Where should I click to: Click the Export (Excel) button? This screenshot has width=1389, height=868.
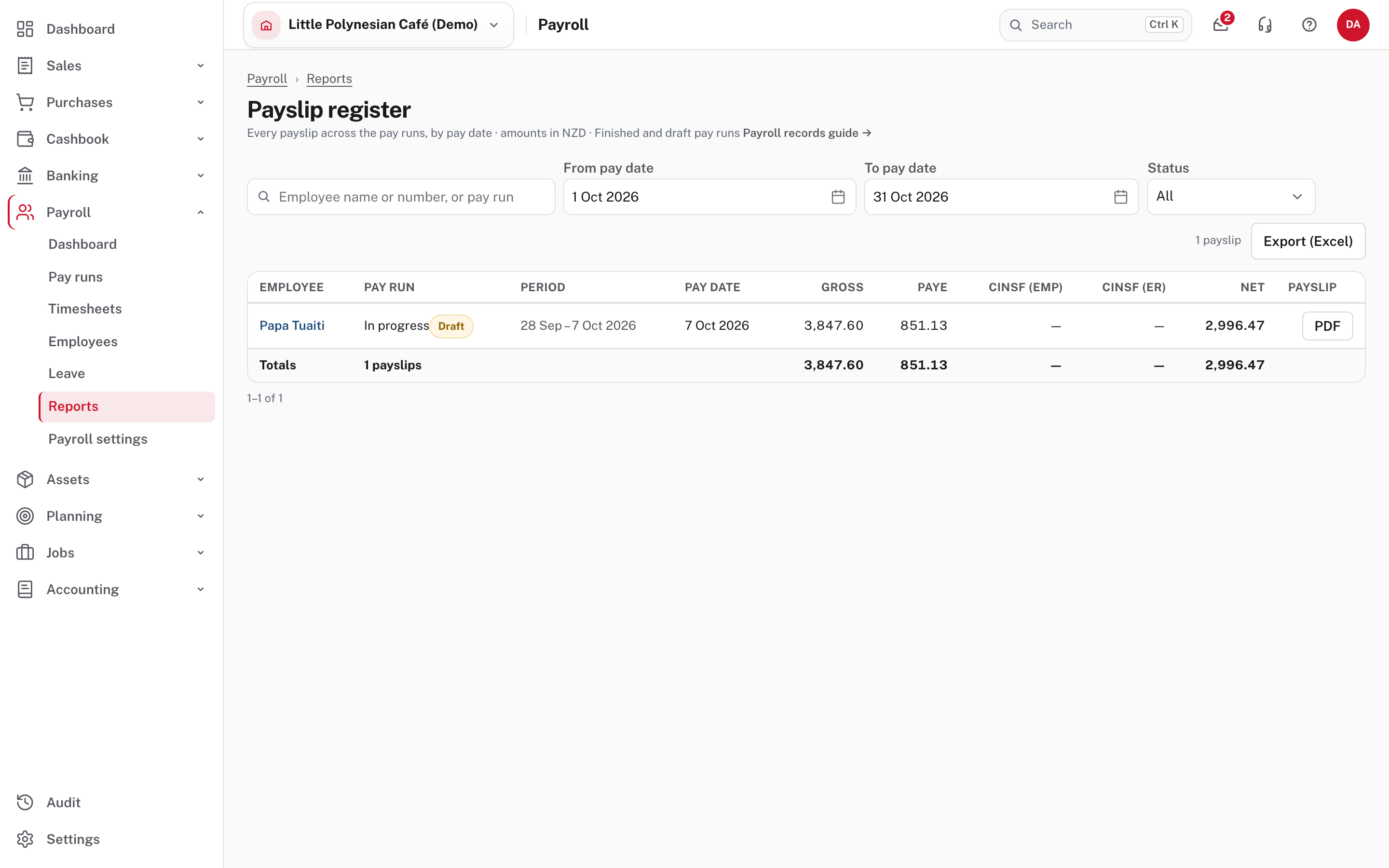coord(1308,241)
